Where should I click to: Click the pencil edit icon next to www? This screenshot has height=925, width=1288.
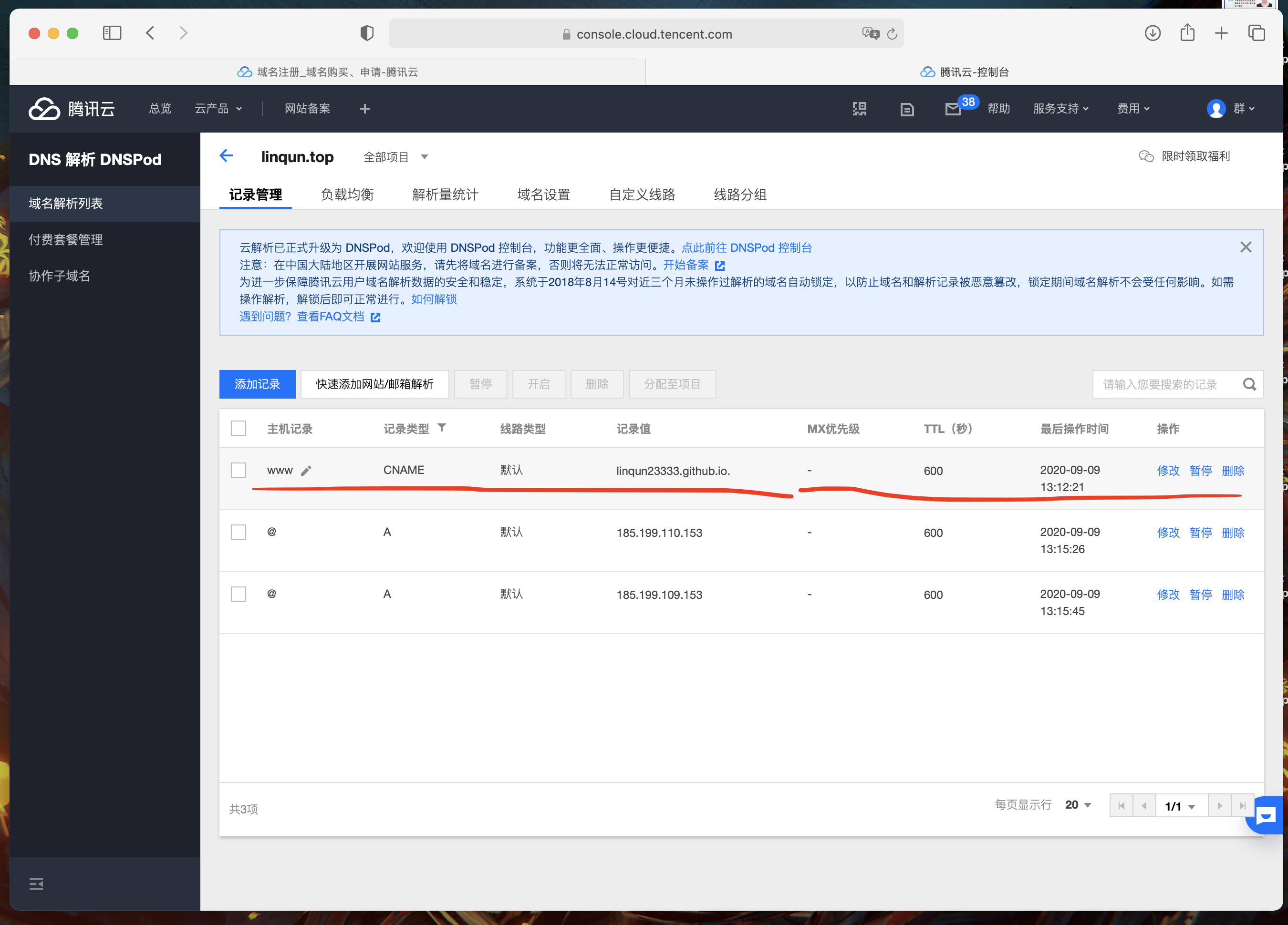pyautogui.click(x=306, y=471)
